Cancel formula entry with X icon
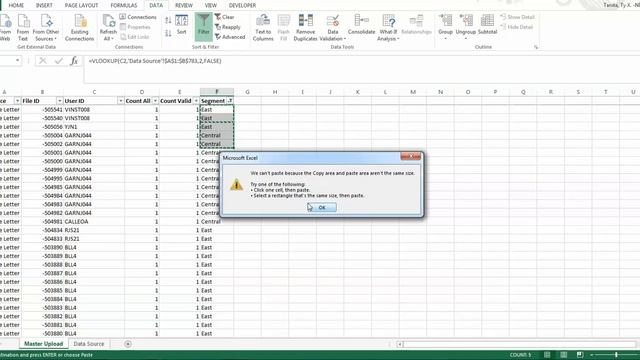Screen dimensions: 640x360 pos(42,61)
